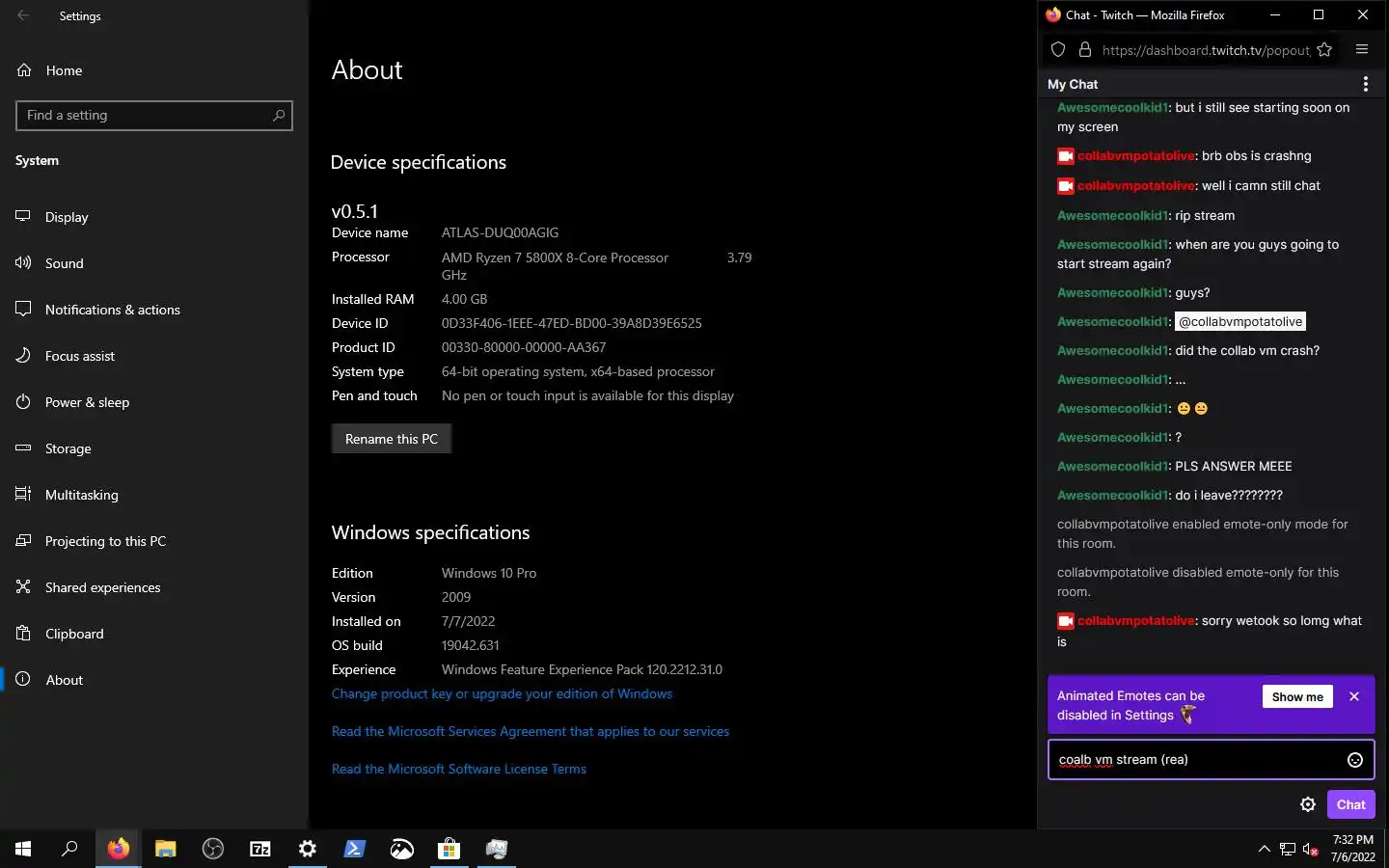Open the Windows Start menu
This screenshot has height=868, width=1389.
click(x=23, y=849)
